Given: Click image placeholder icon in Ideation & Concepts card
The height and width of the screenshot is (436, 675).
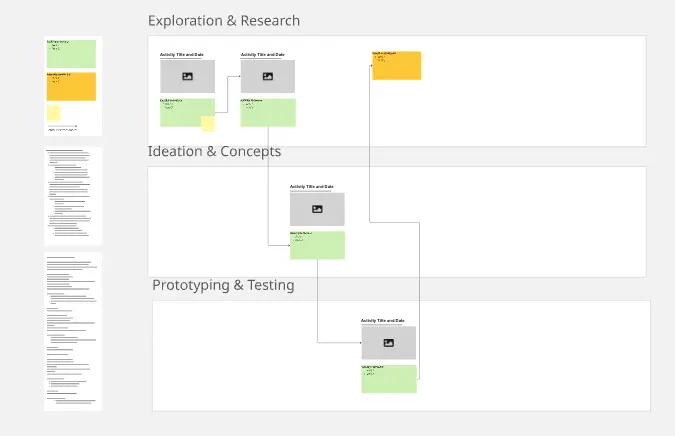Looking at the screenshot, I should pos(317,209).
